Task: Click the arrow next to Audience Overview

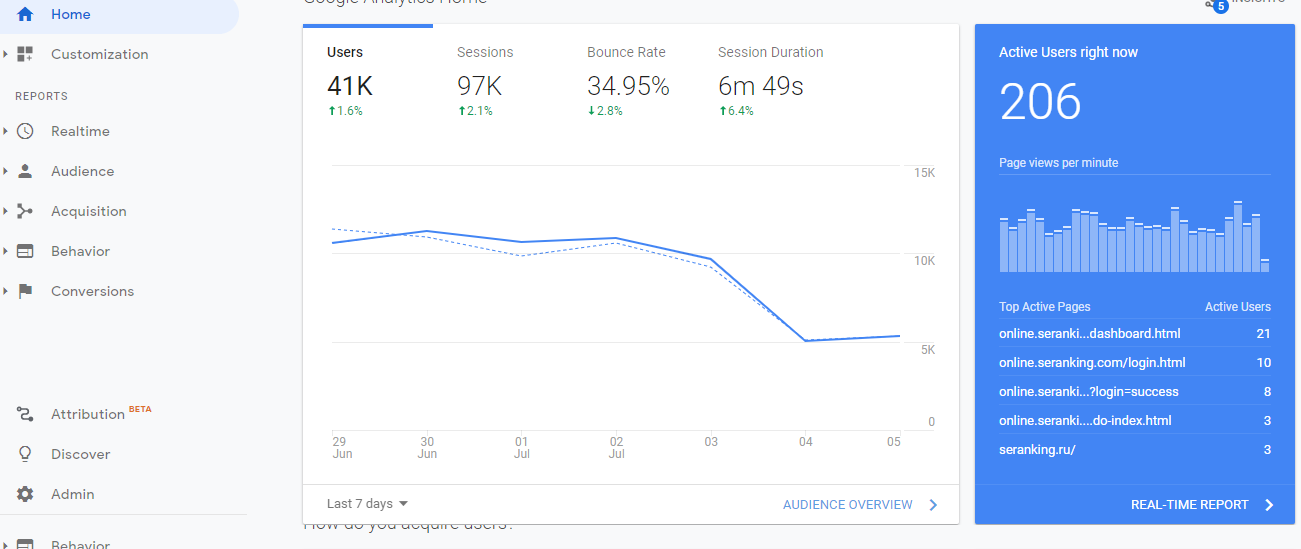Action: point(933,505)
